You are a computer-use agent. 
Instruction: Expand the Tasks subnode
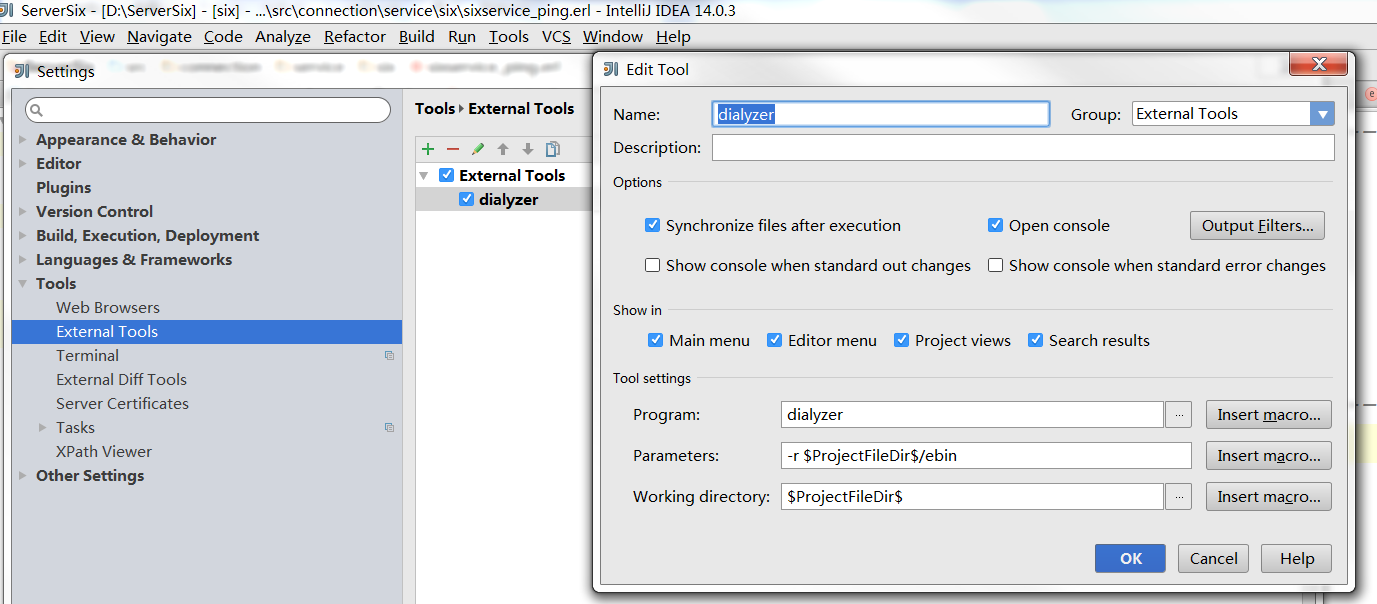(43, 428)
